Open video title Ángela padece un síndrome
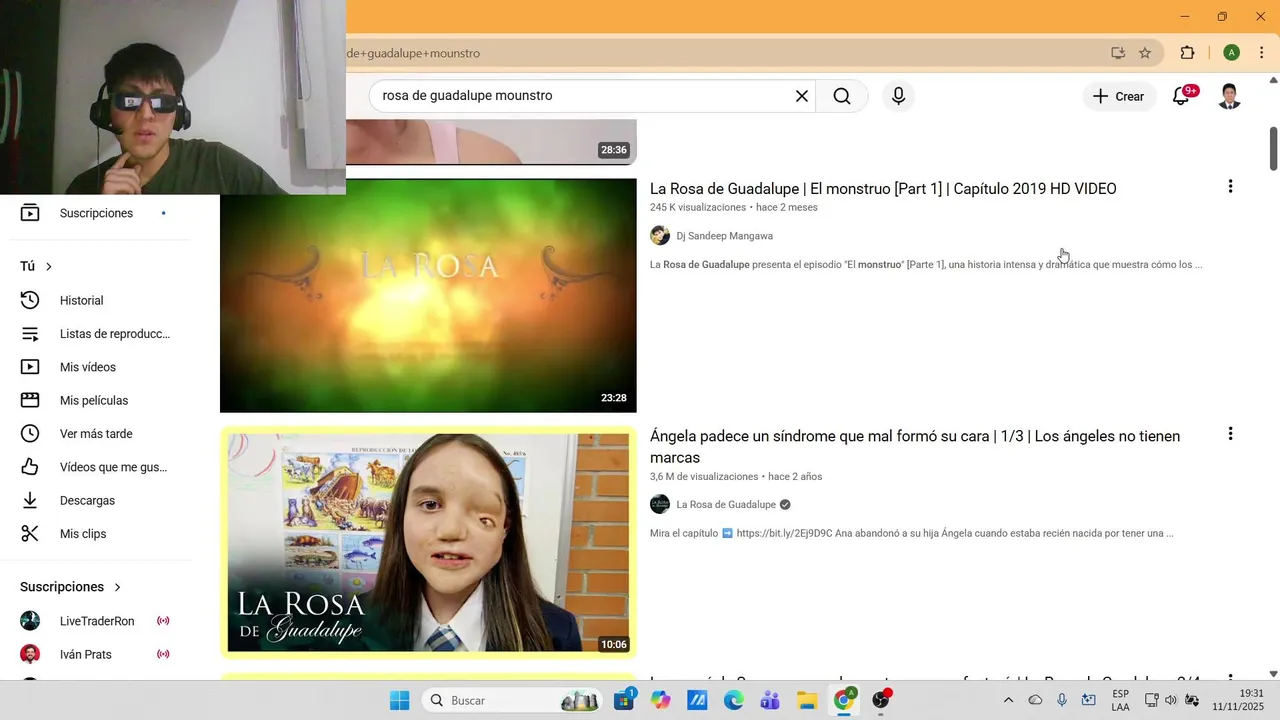1280x720 pixels. [915, 446]
